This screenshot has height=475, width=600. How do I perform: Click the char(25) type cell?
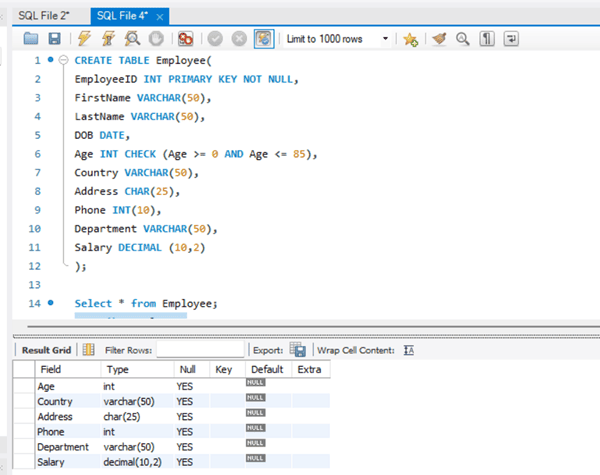(137, 416)
